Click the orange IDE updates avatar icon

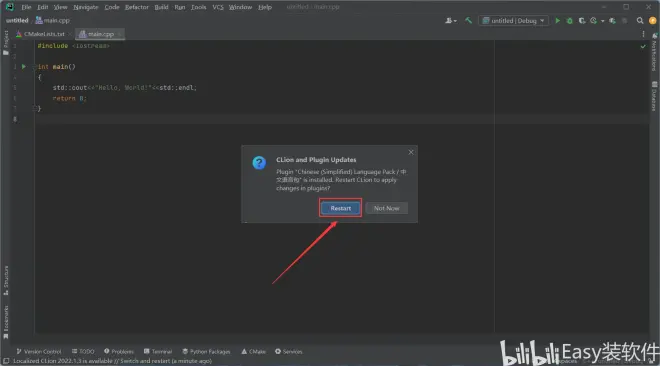pyautogui.click(x=652, y=21)
